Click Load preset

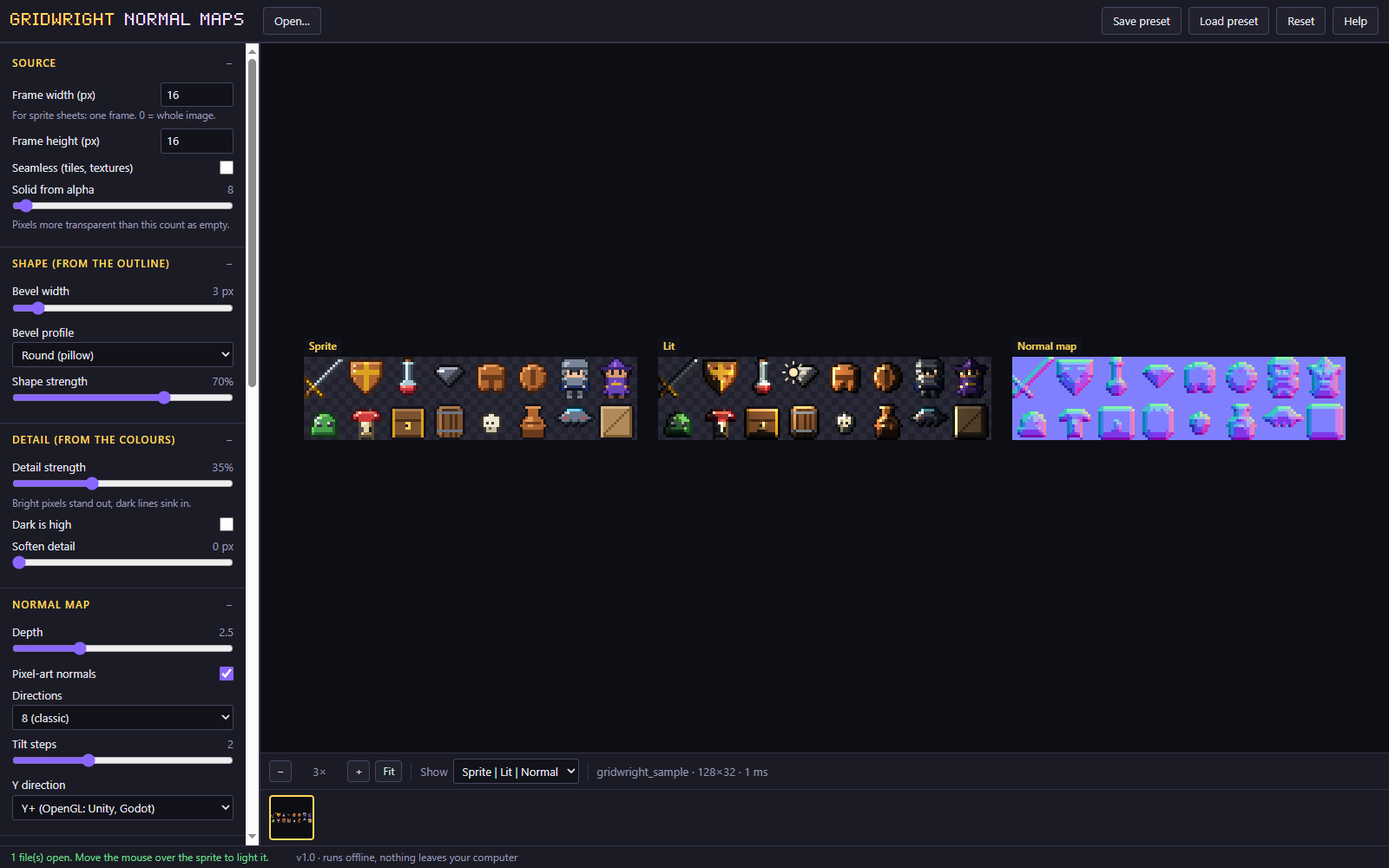point(1228,21)
